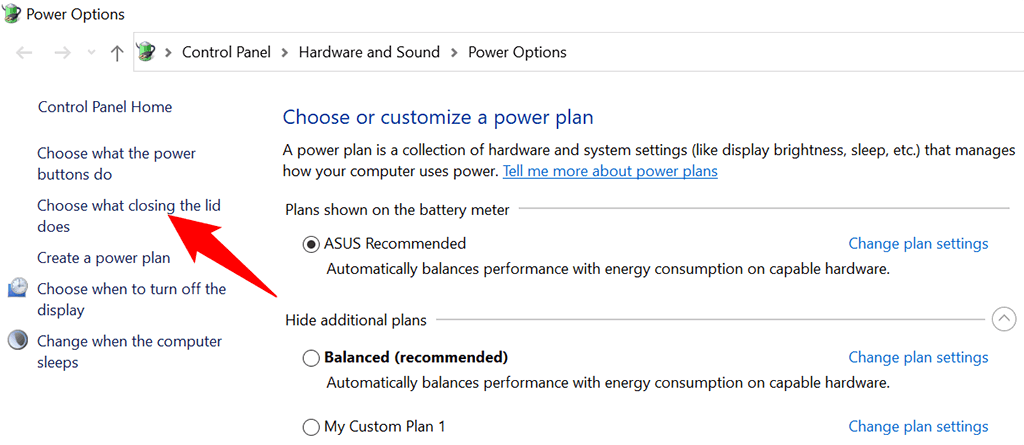The width and height of the screenshot is (1024, 445).
Task: Expand breadcrumb chevron after Hardware and Sound
Action: tap(454, 53)
